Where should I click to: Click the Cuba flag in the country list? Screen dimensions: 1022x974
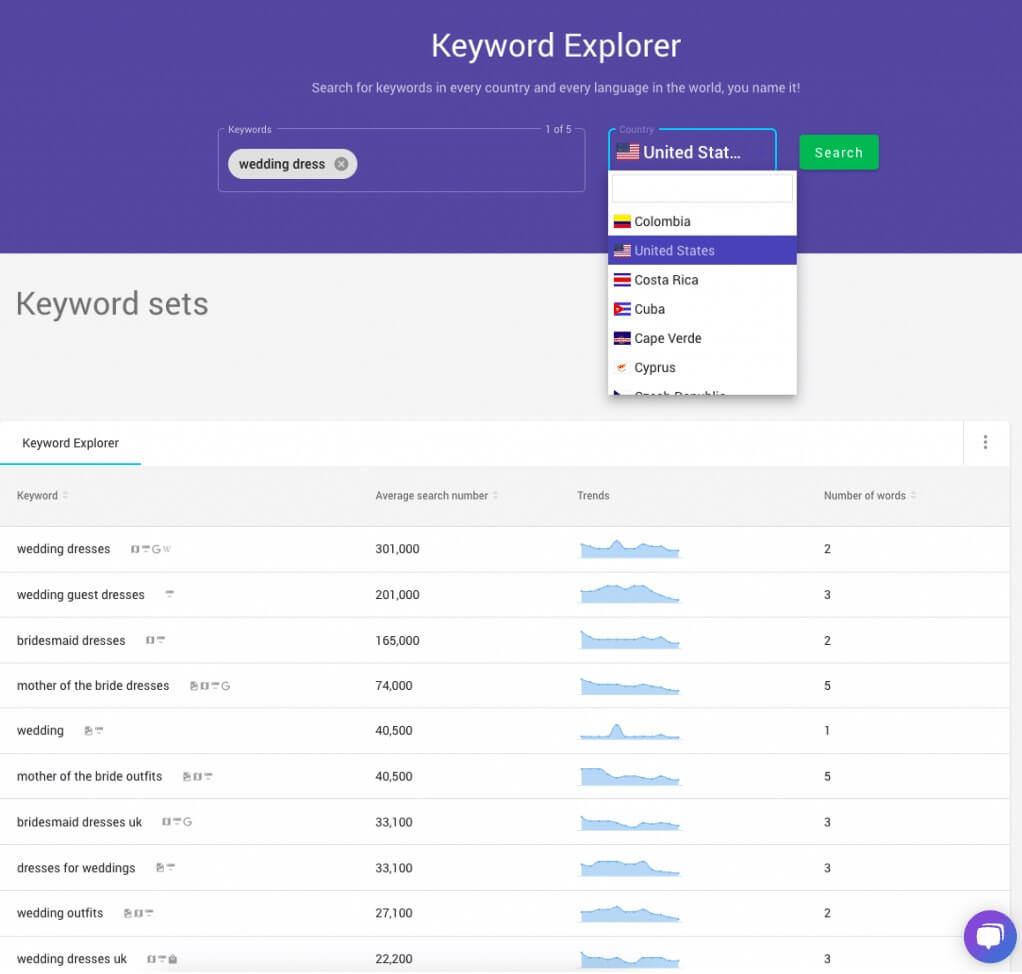pyautogui.click(x=622, y=309)
